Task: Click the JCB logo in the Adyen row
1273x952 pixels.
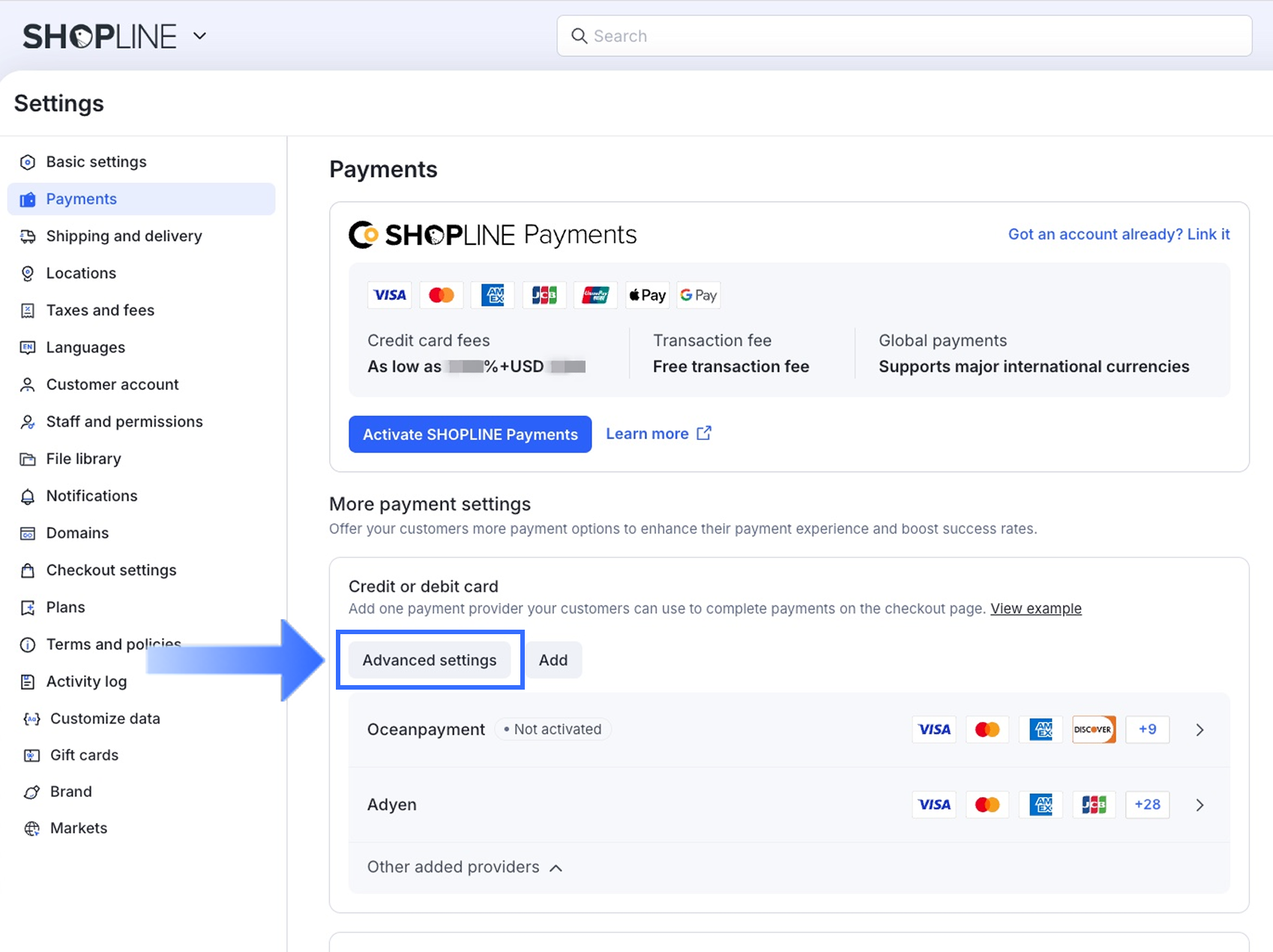Action: pyautogui.click(x=1094, y=804)
